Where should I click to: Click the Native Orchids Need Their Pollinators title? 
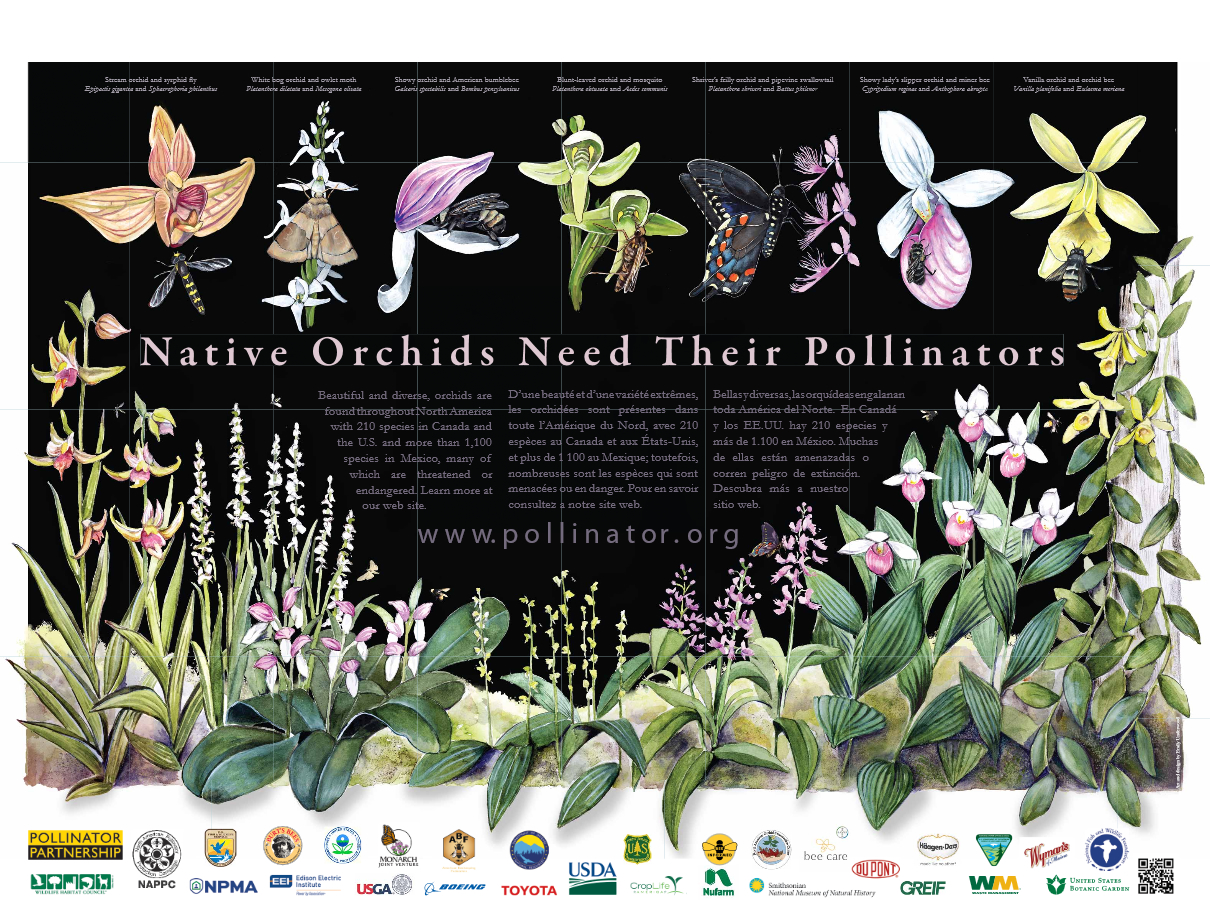coord(603,353)
